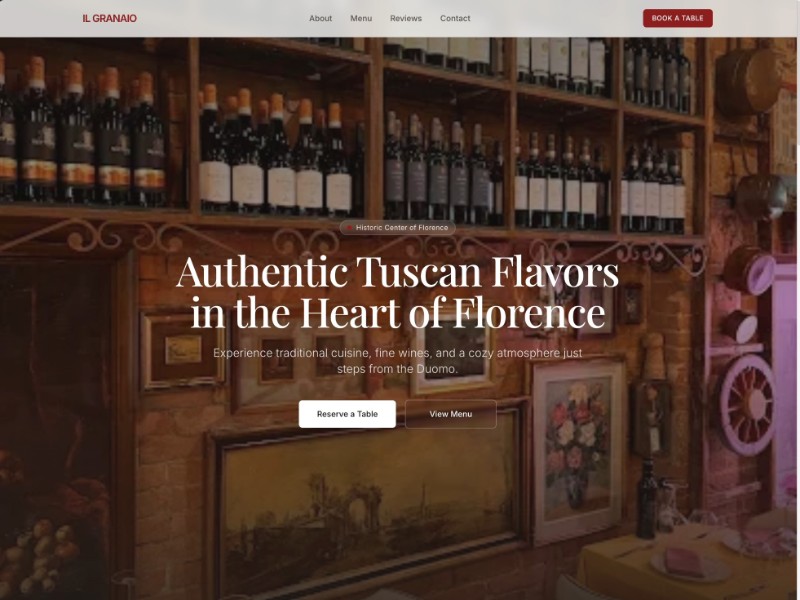Click the red dot in the location badge

(x=349, y=228)
